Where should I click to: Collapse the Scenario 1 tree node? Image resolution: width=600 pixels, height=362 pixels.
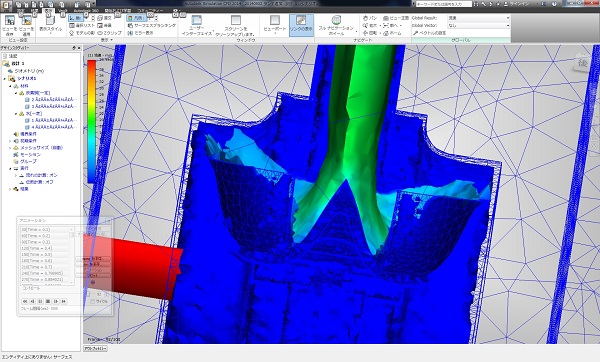tap(5, 78)
